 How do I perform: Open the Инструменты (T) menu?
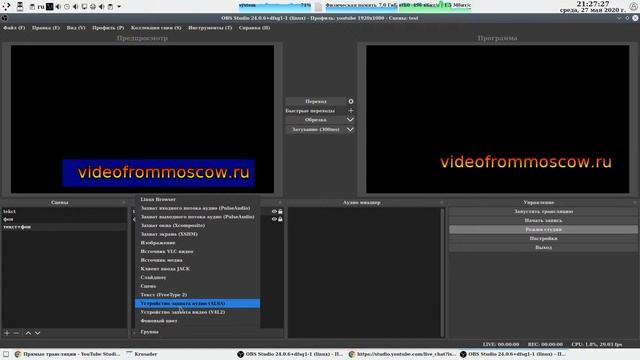tap(210, 28)
